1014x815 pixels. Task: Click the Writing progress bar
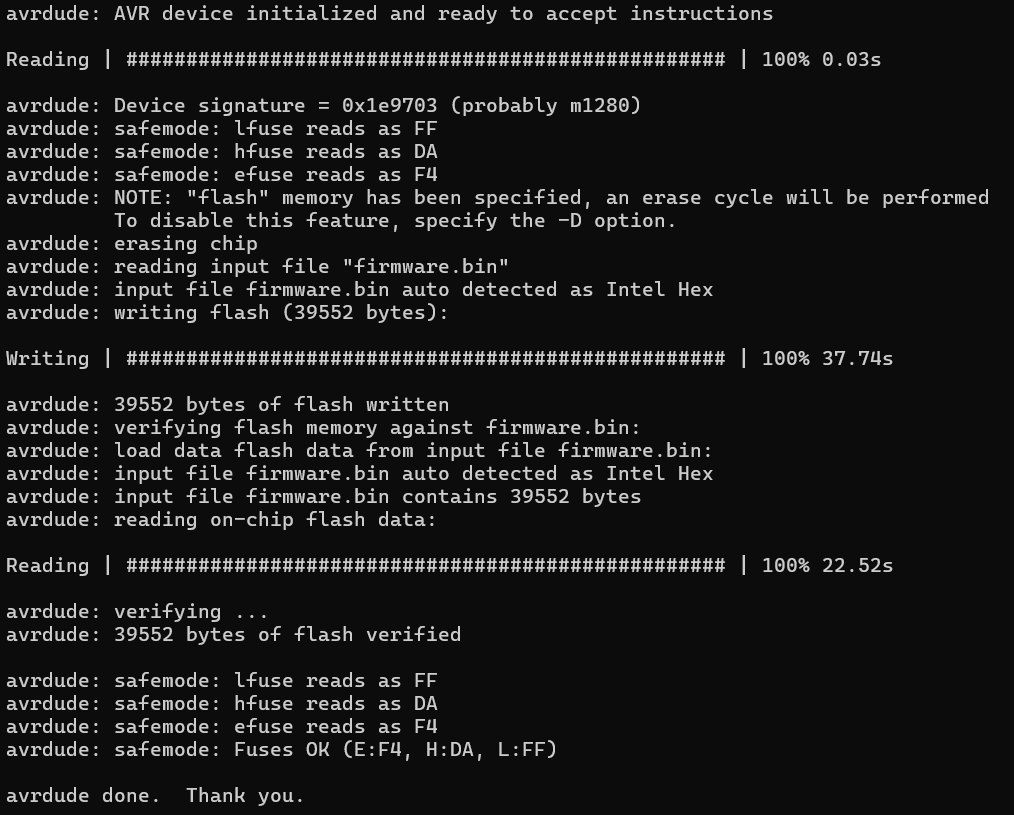point(425,359)
